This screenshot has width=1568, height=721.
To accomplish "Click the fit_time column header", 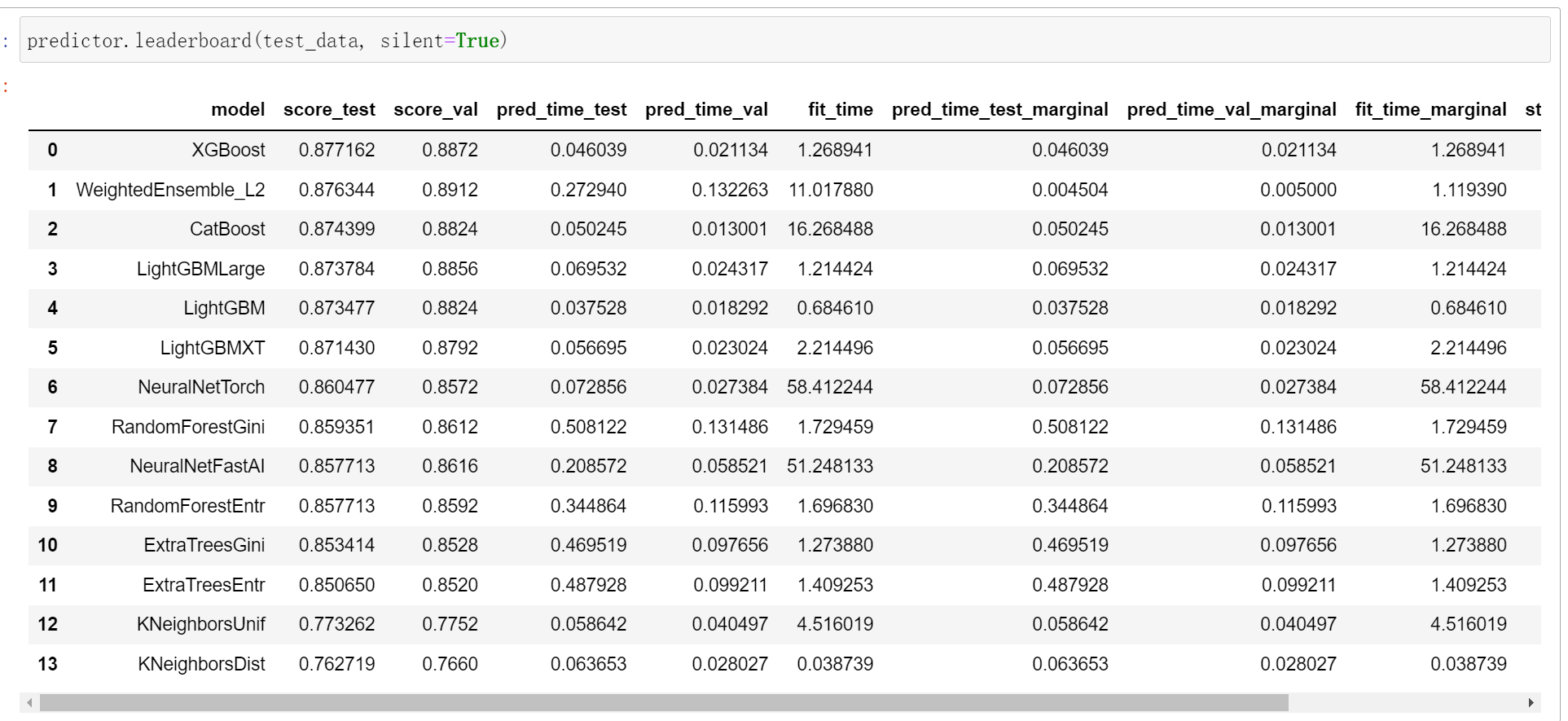I will click(x=840, y=110).
